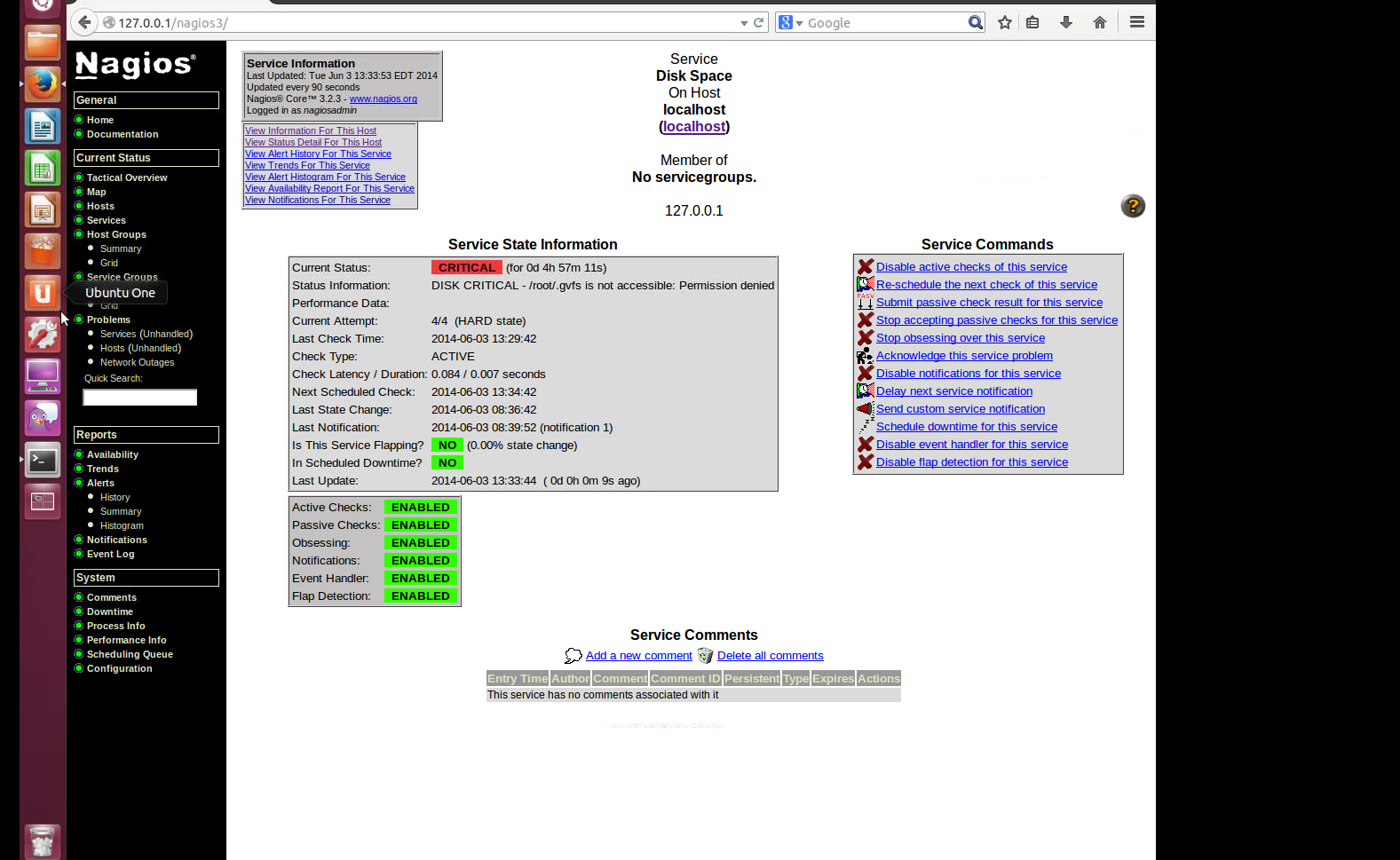Open Availability report in sidebar

pyautogui.click(x=113, y=454)
